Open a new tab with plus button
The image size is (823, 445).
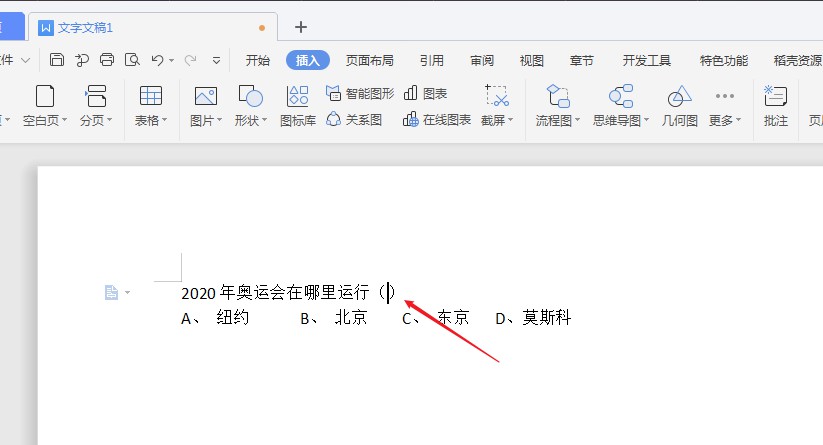tap(301, 27)
